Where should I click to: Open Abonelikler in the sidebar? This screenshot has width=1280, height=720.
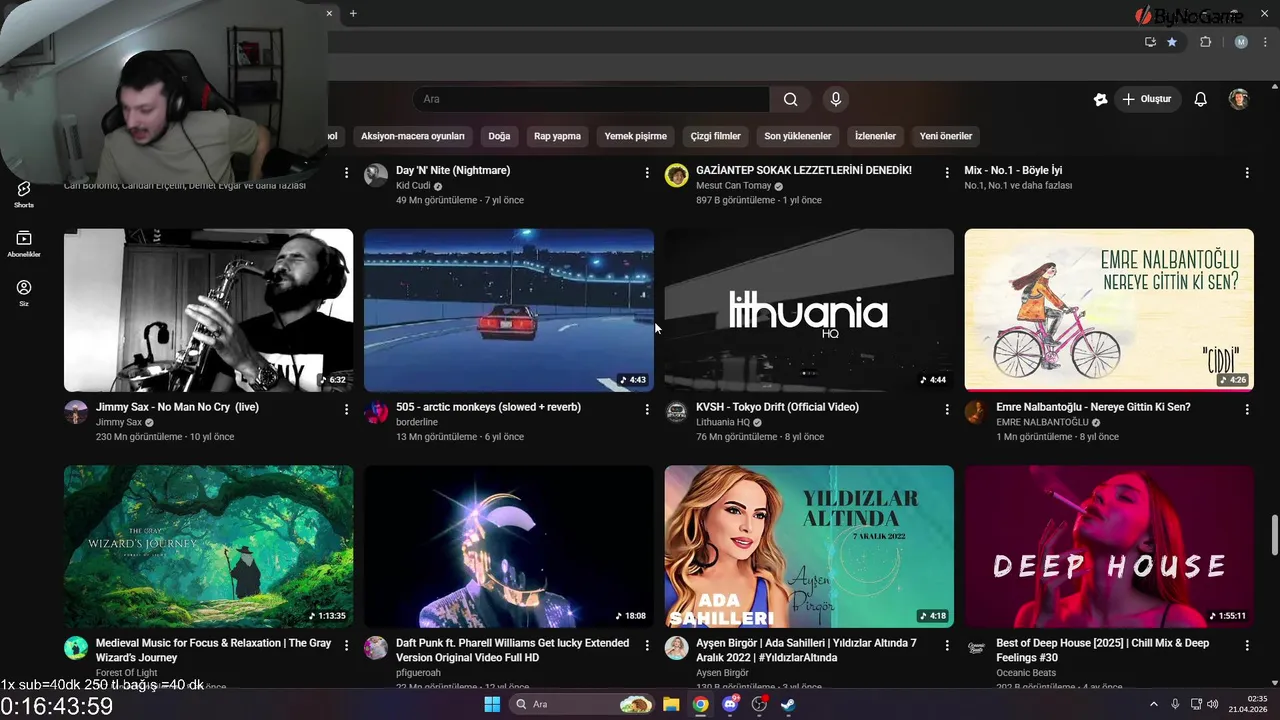[24, 244]
